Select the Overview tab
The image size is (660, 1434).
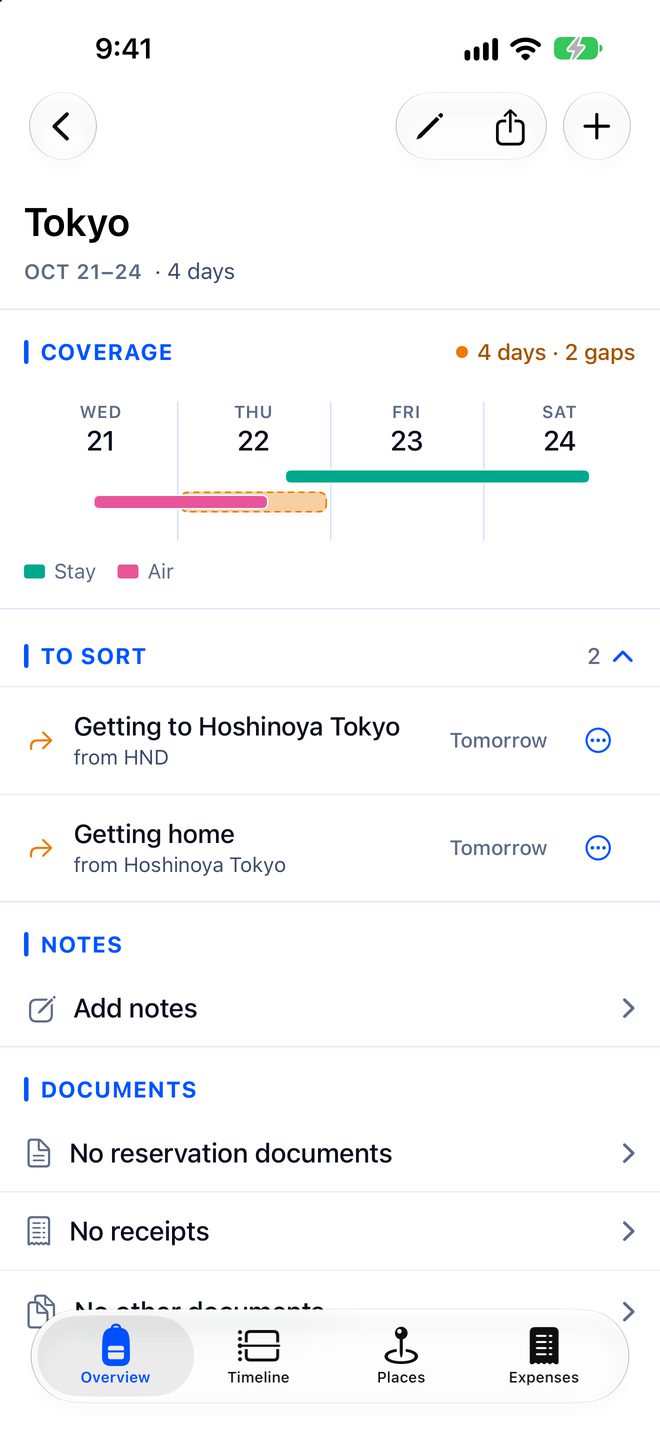[x=115, y=1356]
